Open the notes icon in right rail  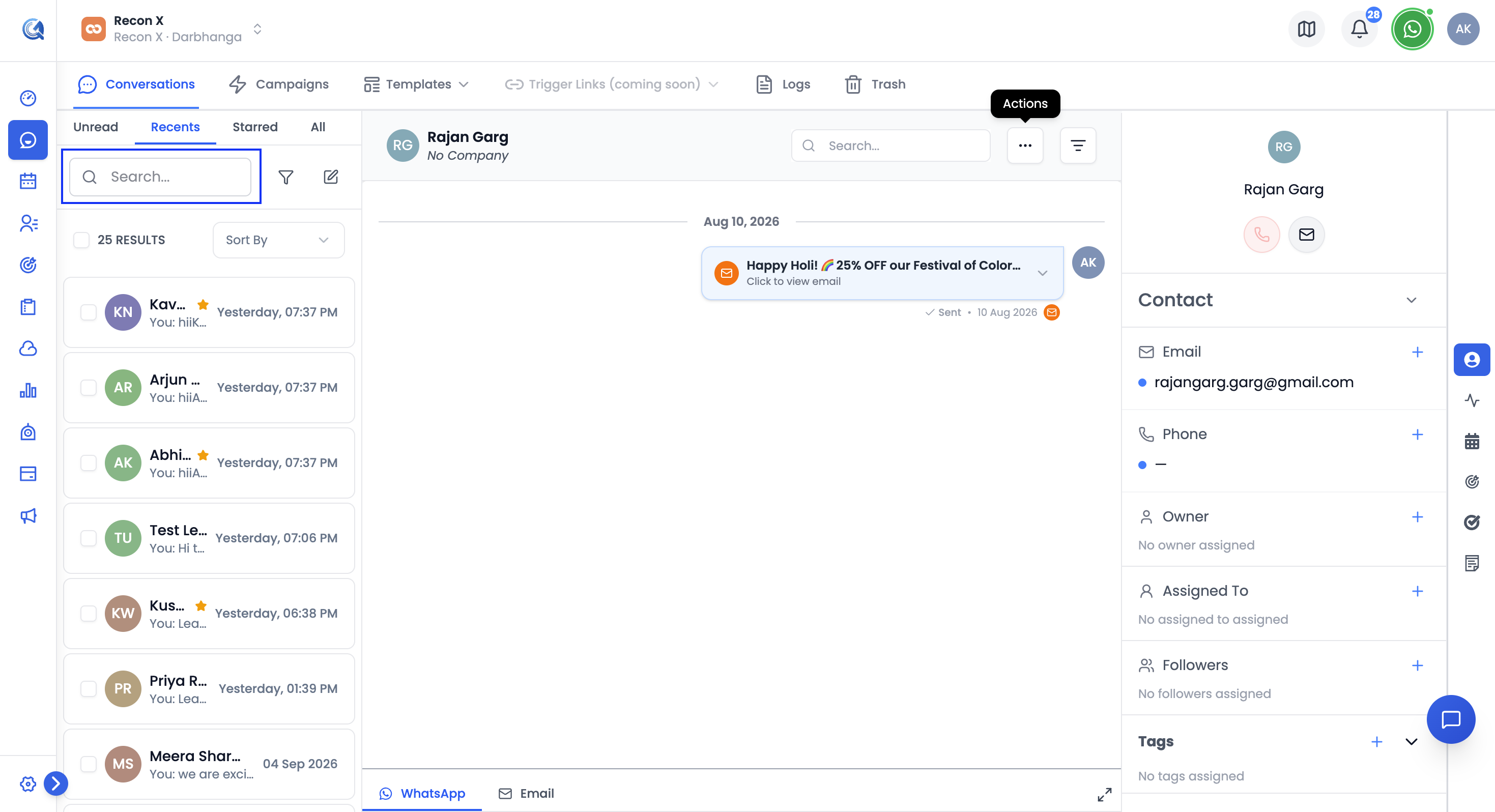click(x=1471, y=563)
